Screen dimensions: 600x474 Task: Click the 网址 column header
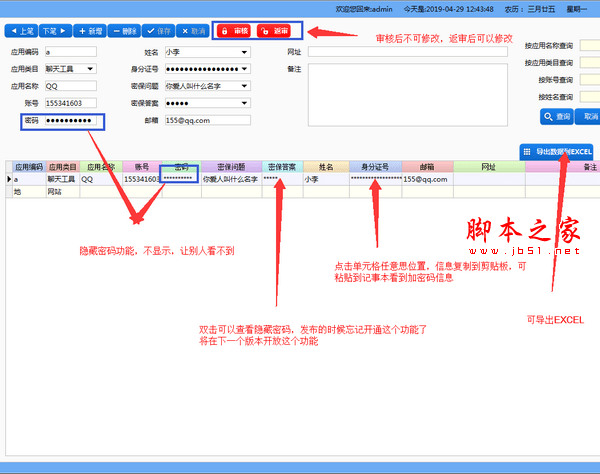point(489,167)
